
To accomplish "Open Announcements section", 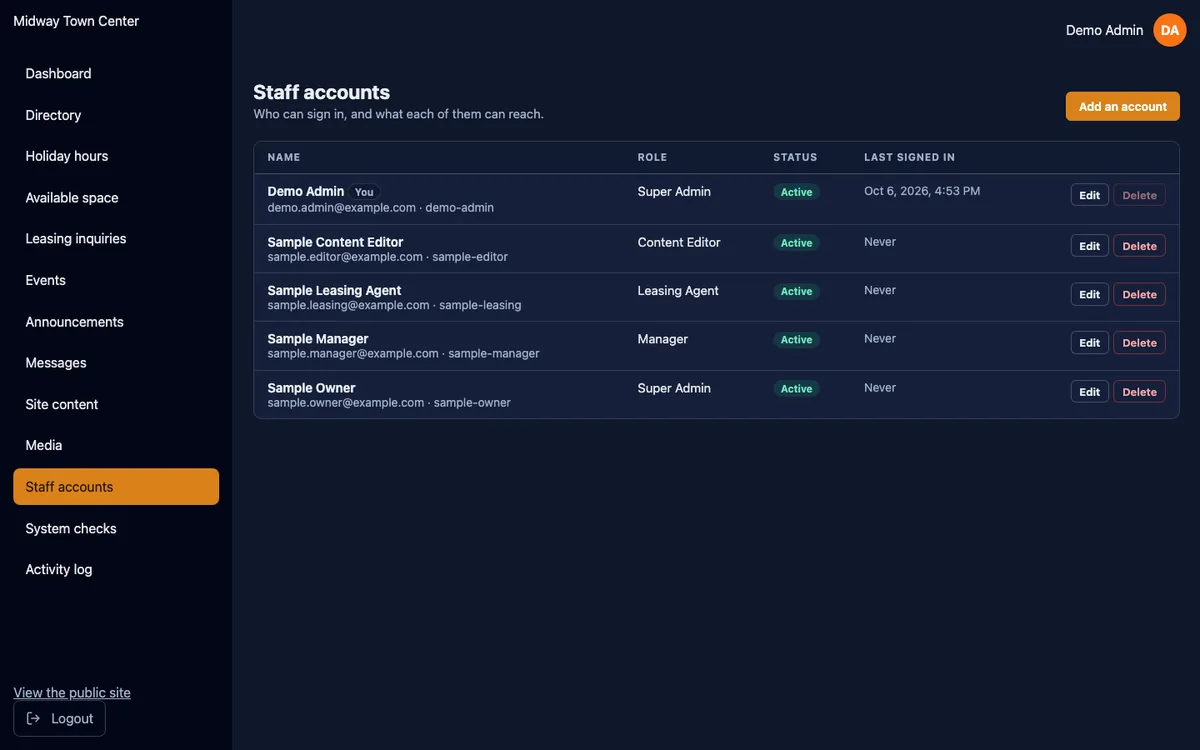I will pyautogui.click(x=116, y=322).
